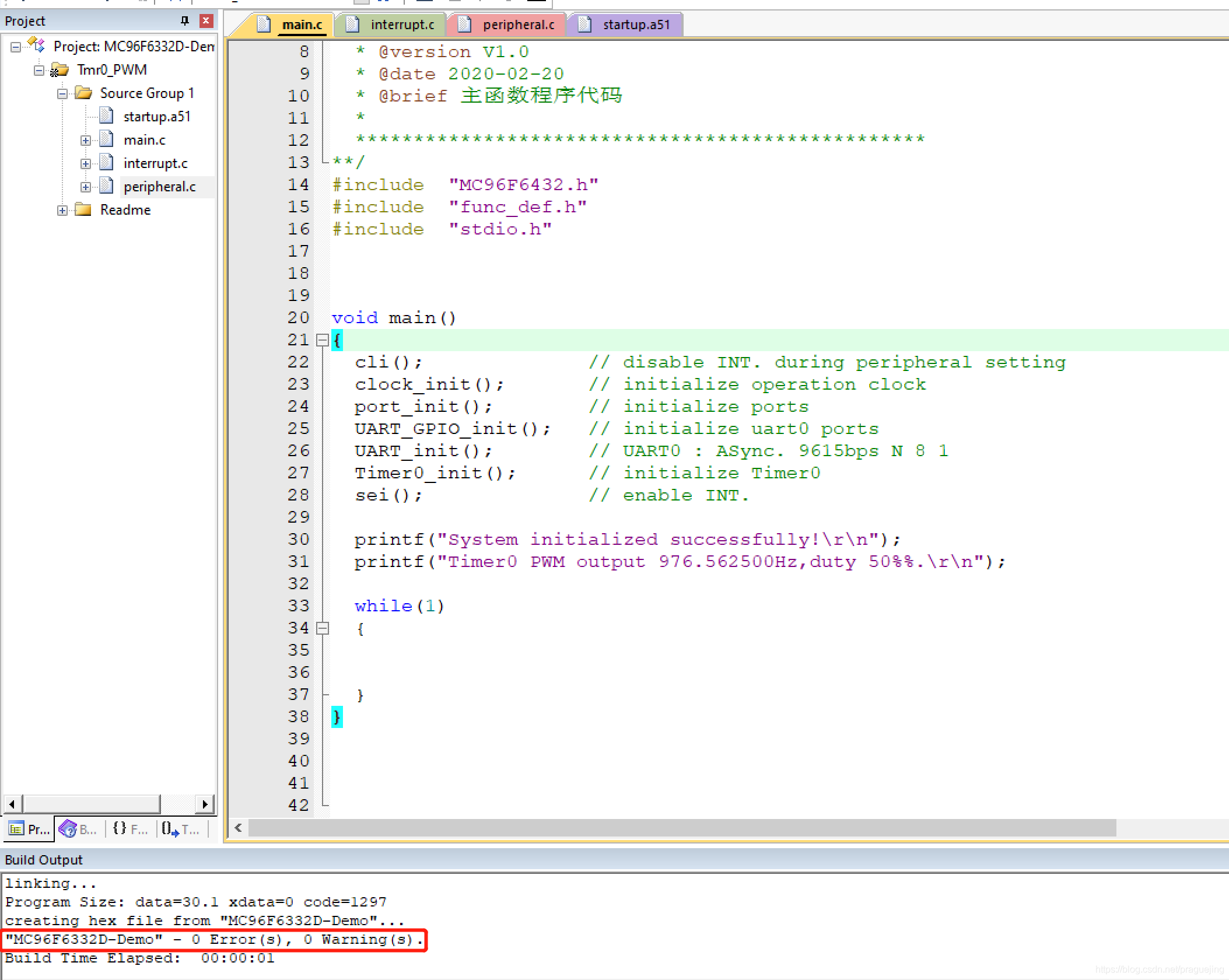Click the interrupt.c file icon in tree
This screenshot has height=980, width=1229.
click(x=106, y=163)
